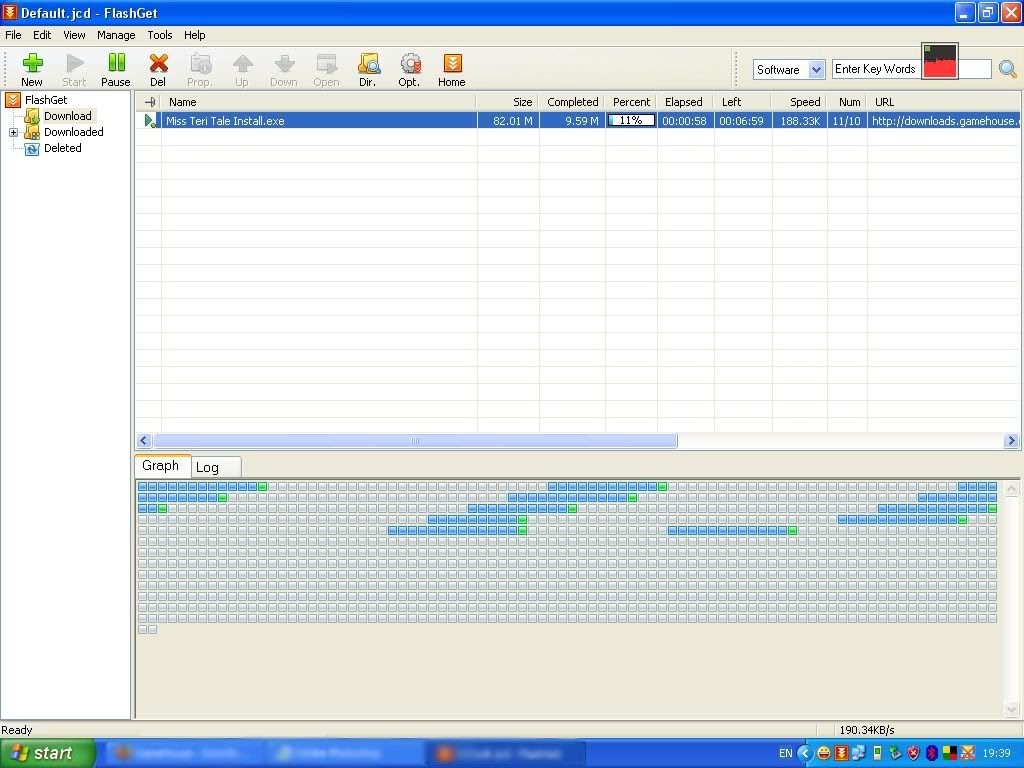
Task: Select the Deleted folder in the tree
Action: point(63,148)
